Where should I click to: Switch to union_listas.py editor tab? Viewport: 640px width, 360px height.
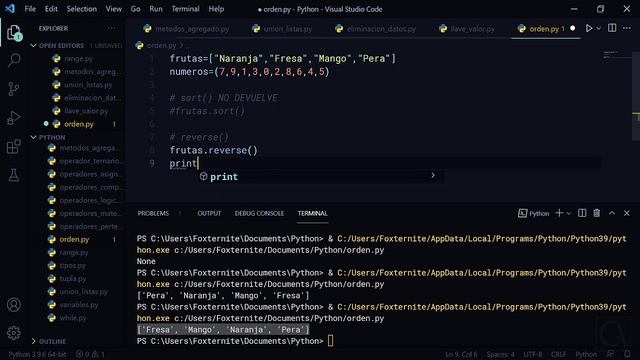pyautogui.click(x=282, y=29)
